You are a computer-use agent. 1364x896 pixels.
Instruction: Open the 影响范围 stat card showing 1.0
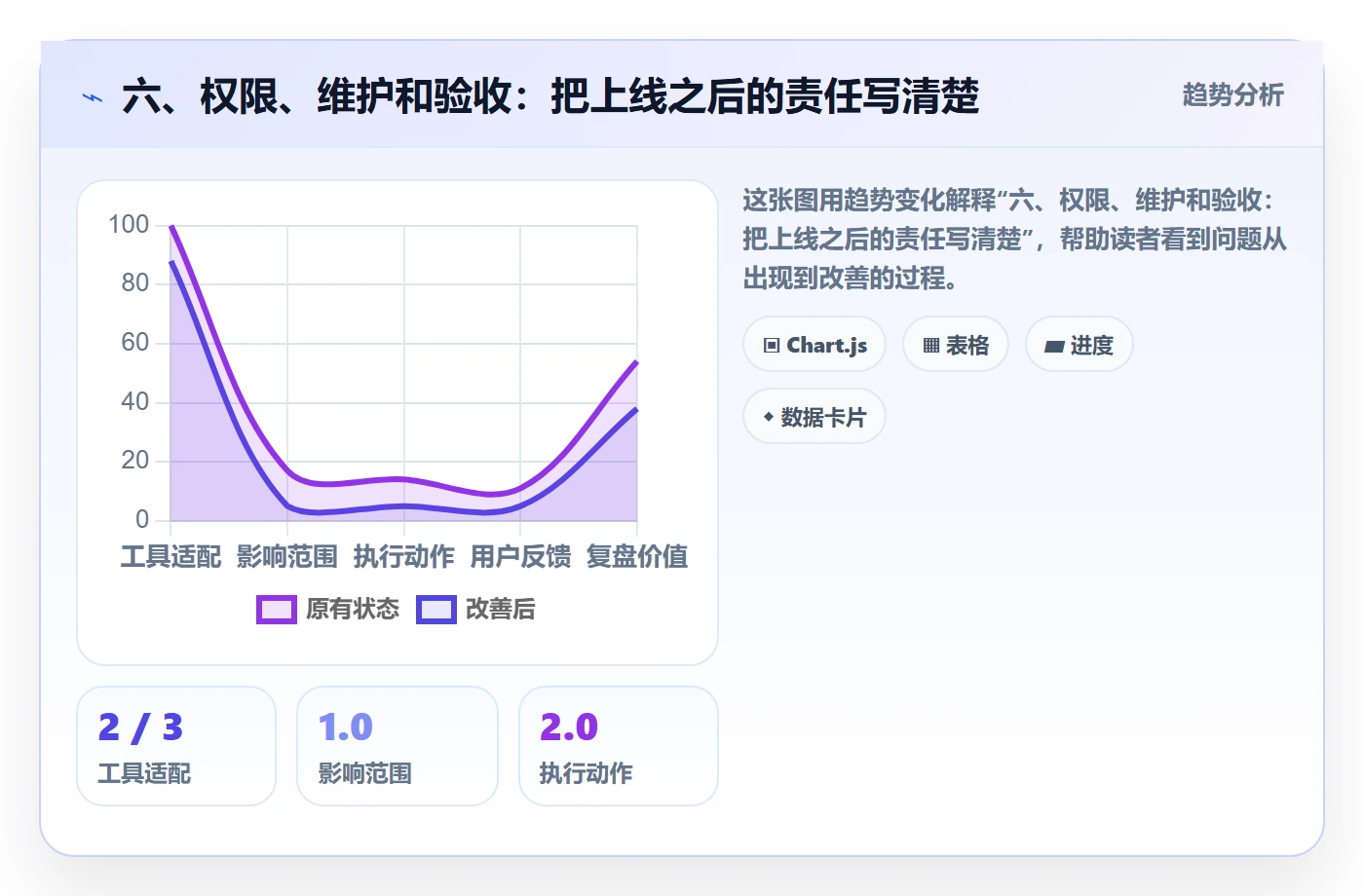(x=398, y=746)
